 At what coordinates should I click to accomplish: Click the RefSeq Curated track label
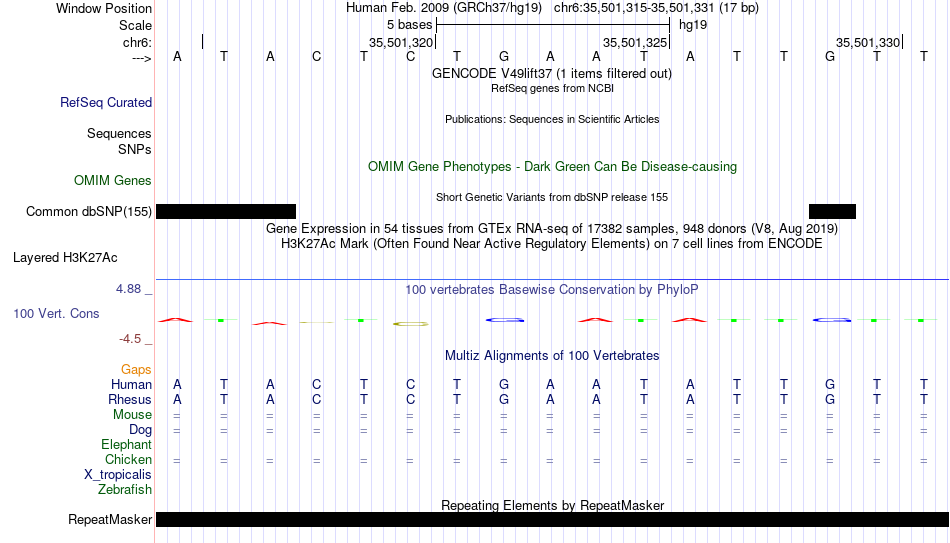pos(106,102)
